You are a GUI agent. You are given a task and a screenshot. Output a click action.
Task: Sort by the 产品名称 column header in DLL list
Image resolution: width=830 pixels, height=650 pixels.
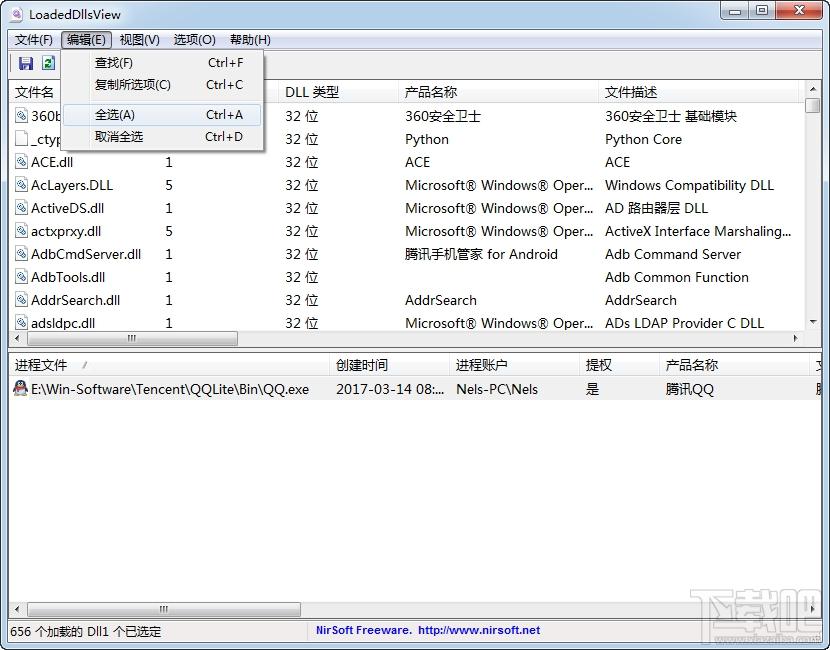(498, 92)
